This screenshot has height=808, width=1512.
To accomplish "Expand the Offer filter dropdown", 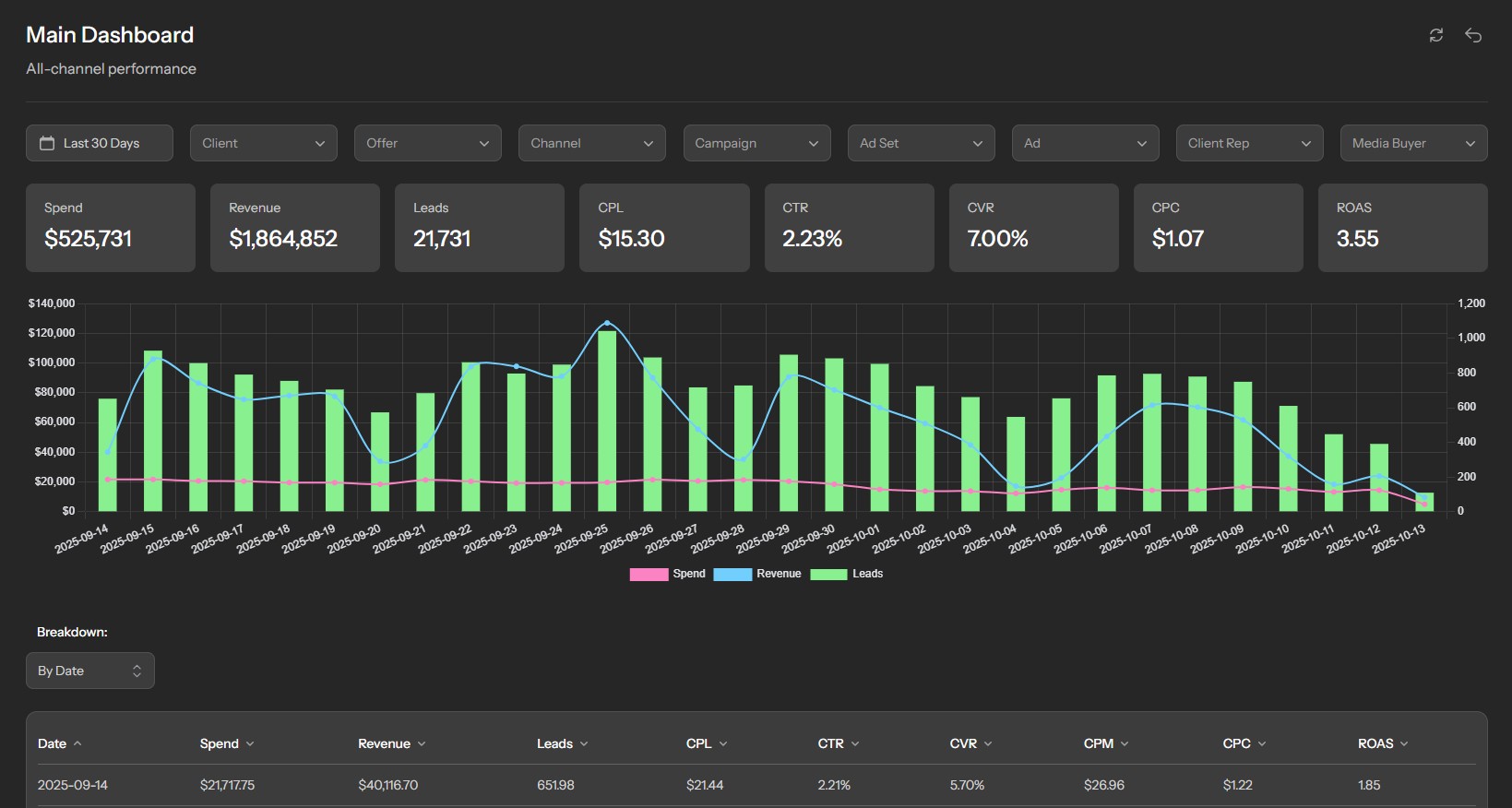I will click(x=428, y=143).
